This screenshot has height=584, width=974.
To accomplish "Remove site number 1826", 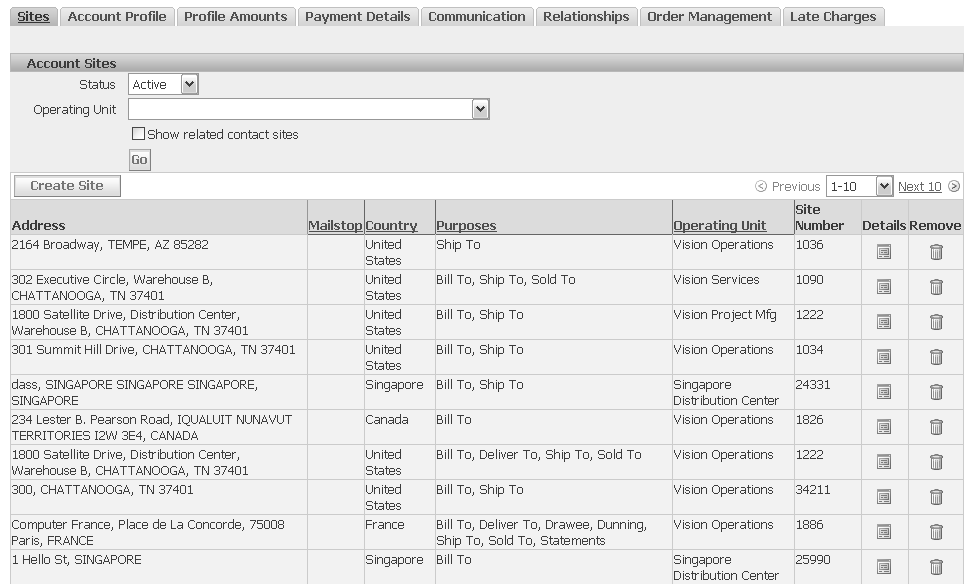I will [936, 427].
